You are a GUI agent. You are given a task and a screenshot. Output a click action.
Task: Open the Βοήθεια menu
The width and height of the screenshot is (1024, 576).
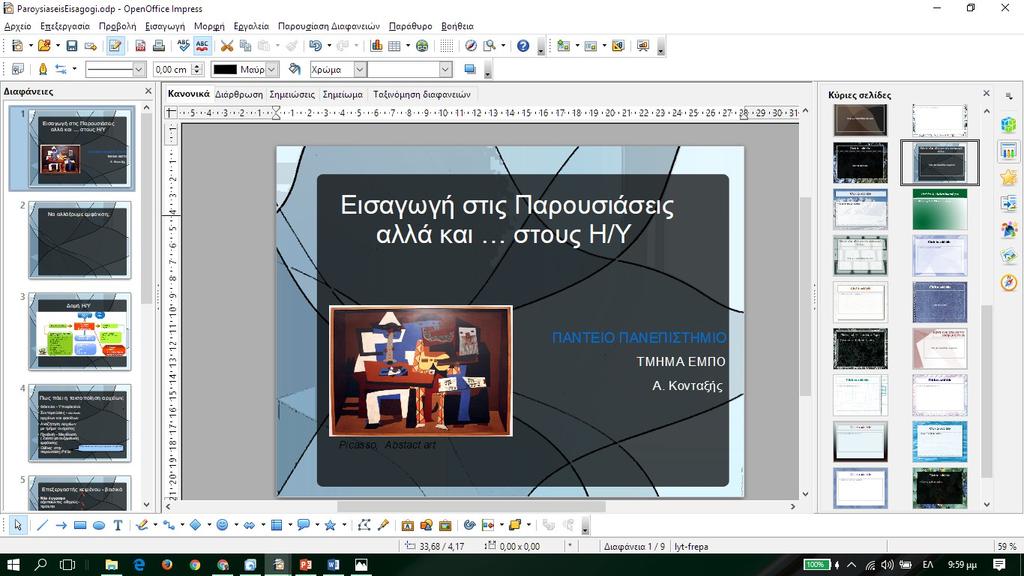(x=457, y=26)
